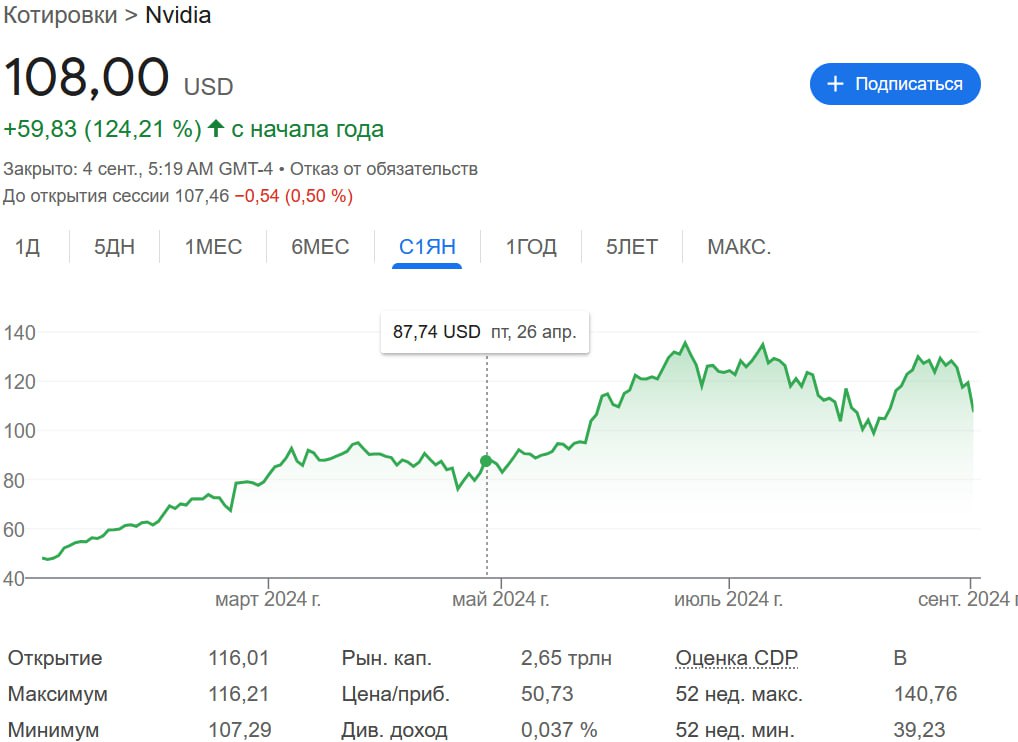Click the Открытие row label
Screen dimensions: 1018x742
coord(55,658)
